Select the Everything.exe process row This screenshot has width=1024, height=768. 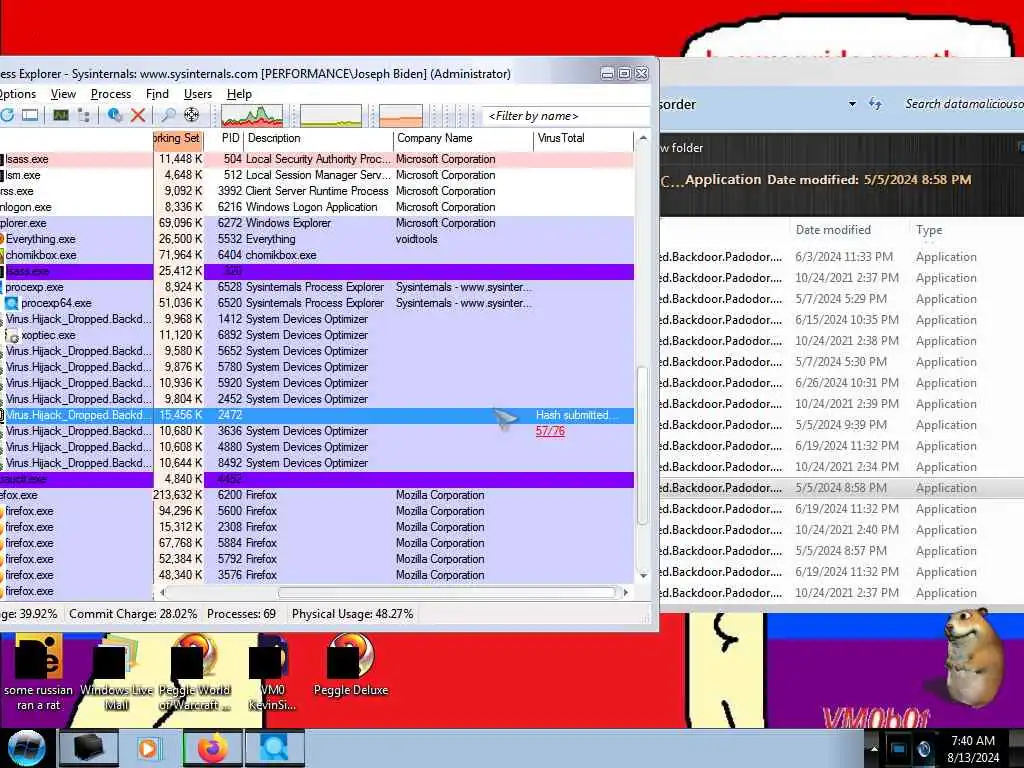pos(317,239)
